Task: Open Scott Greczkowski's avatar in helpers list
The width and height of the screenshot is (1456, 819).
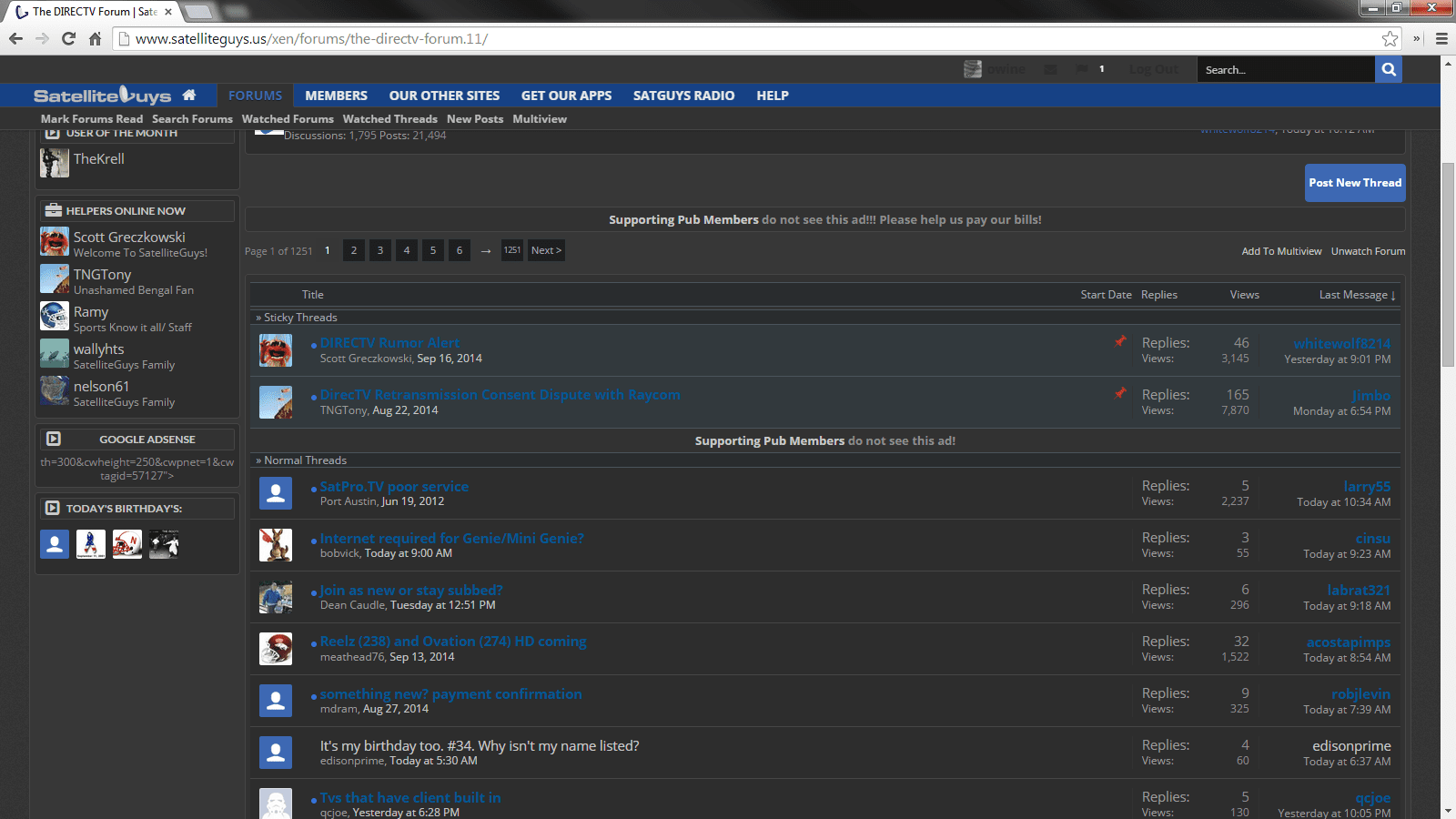Action: pos(55,242)
